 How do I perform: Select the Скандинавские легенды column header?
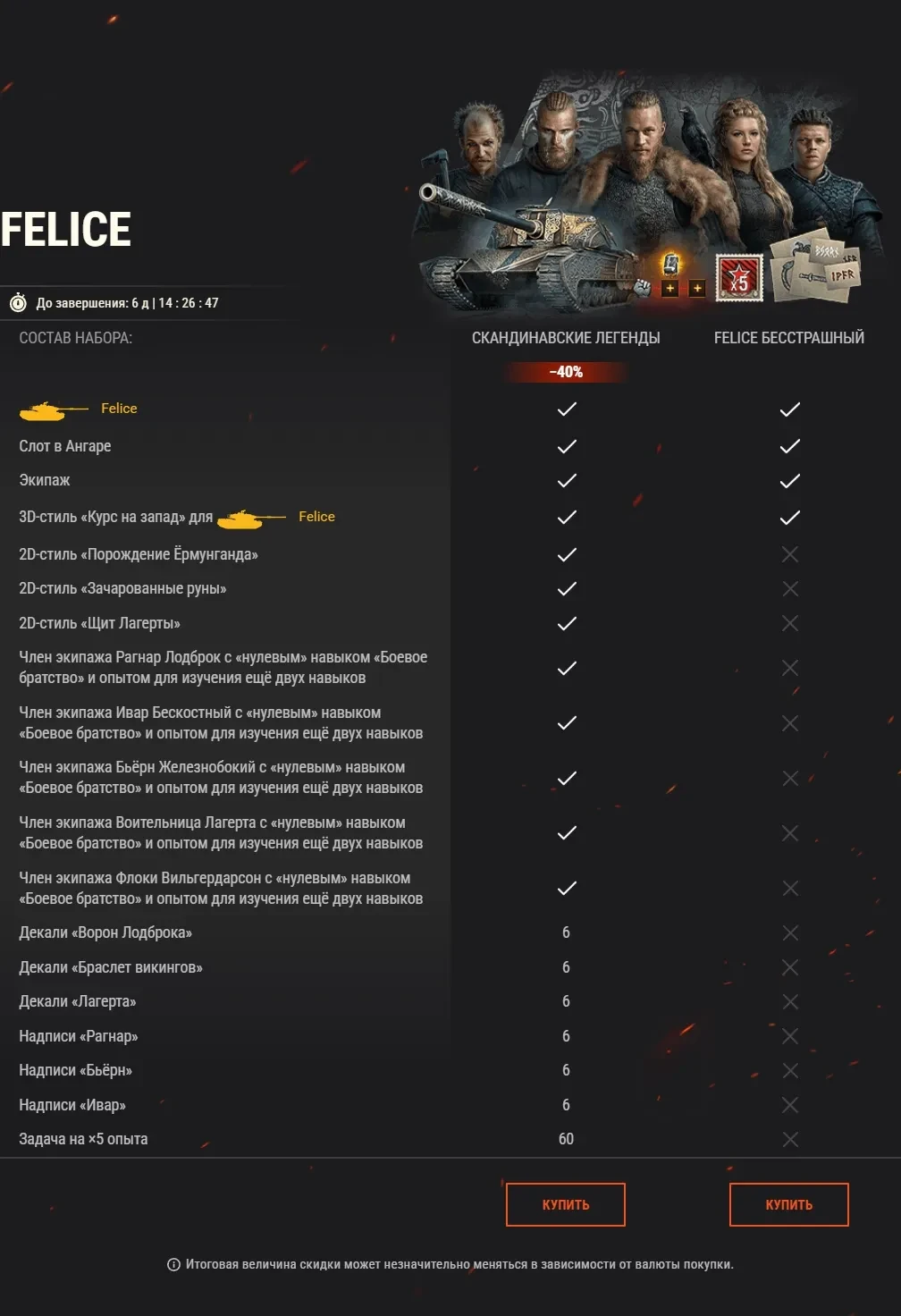[x=566, y=338]
